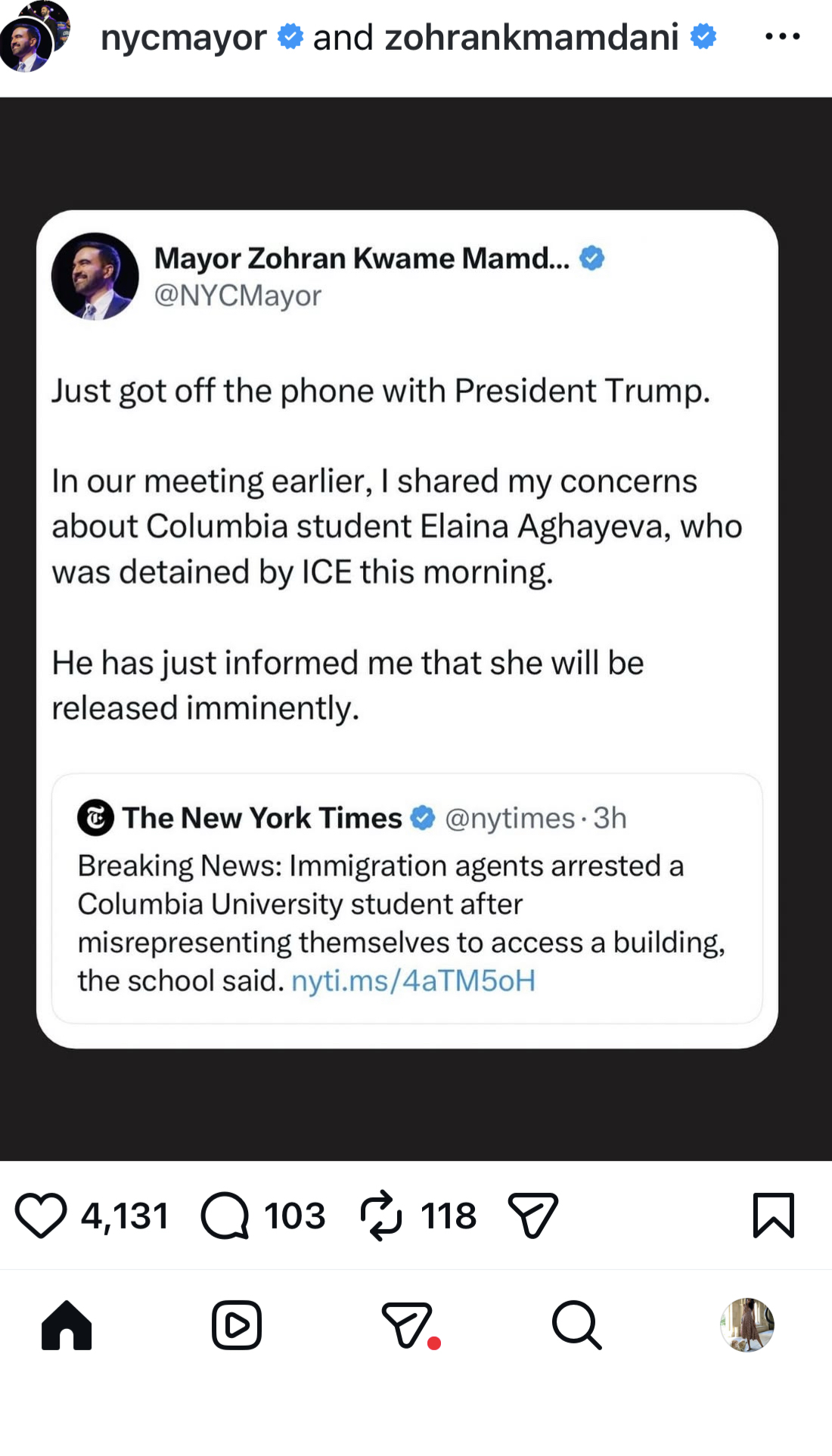Open post options three-dot menu

pos(782,36)
